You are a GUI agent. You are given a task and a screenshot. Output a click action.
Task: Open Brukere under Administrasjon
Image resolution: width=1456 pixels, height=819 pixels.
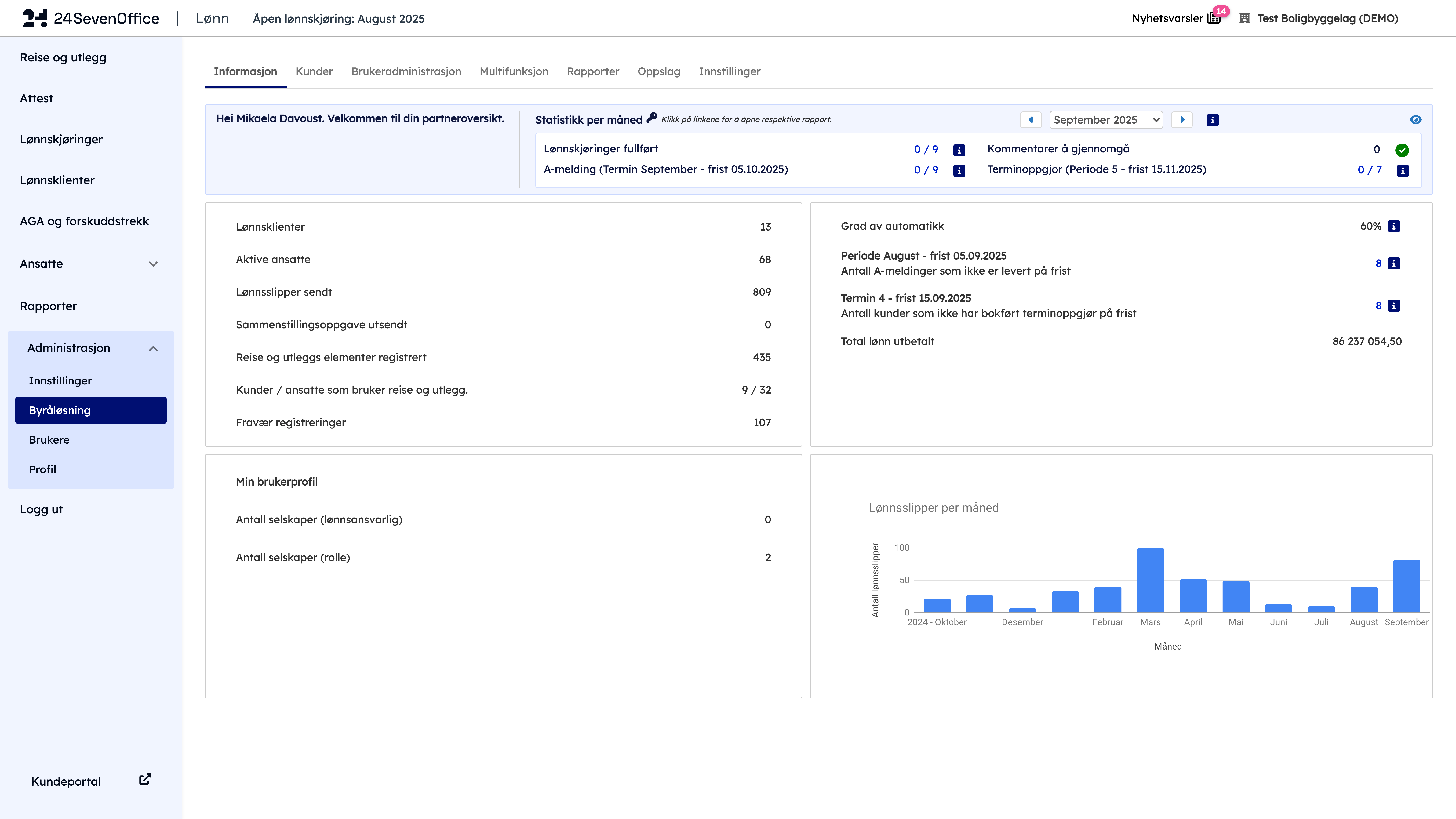click(49, 440)
